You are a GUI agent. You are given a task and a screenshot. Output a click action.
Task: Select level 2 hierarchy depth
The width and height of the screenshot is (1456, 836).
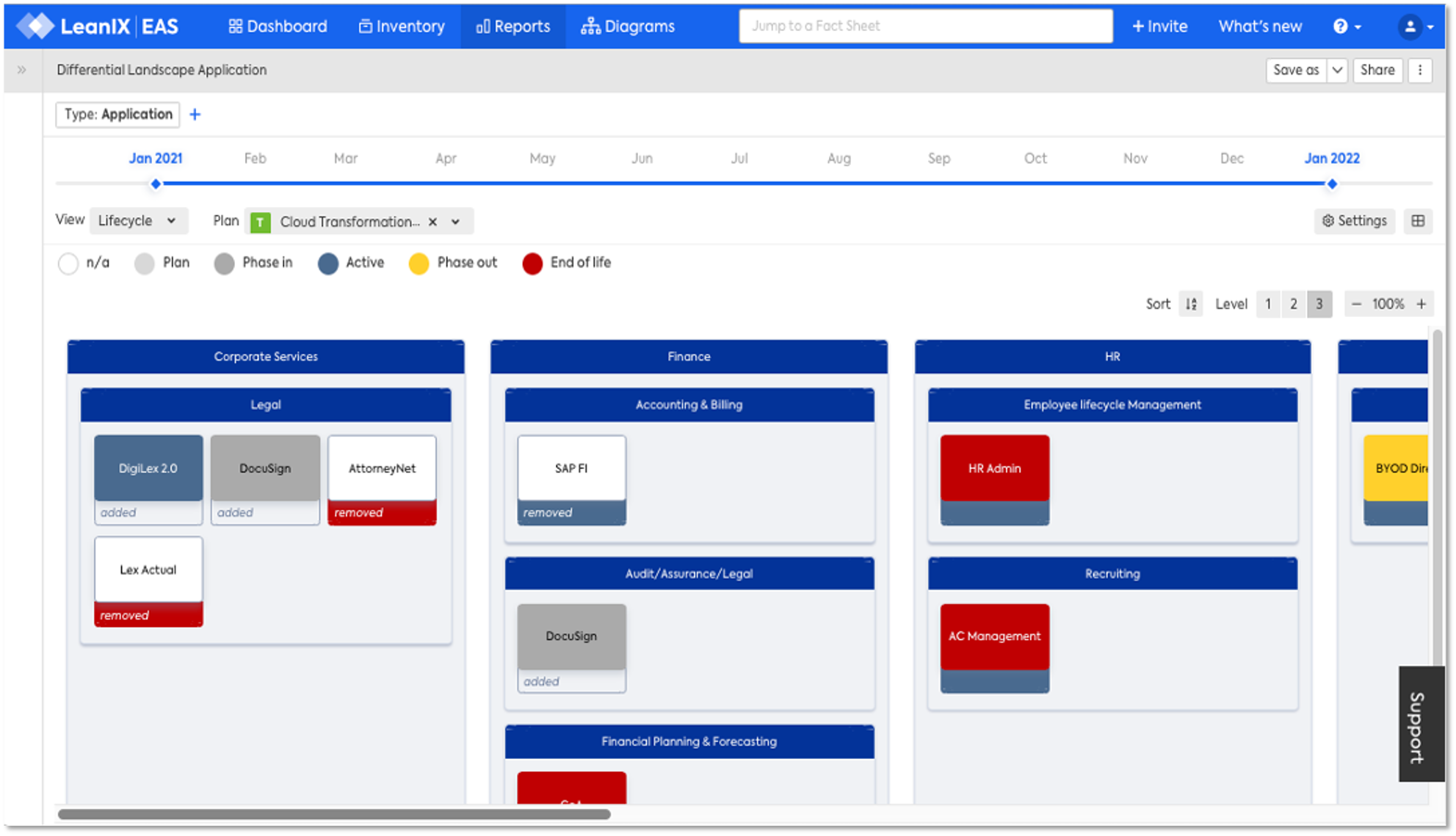(1294, 304)
